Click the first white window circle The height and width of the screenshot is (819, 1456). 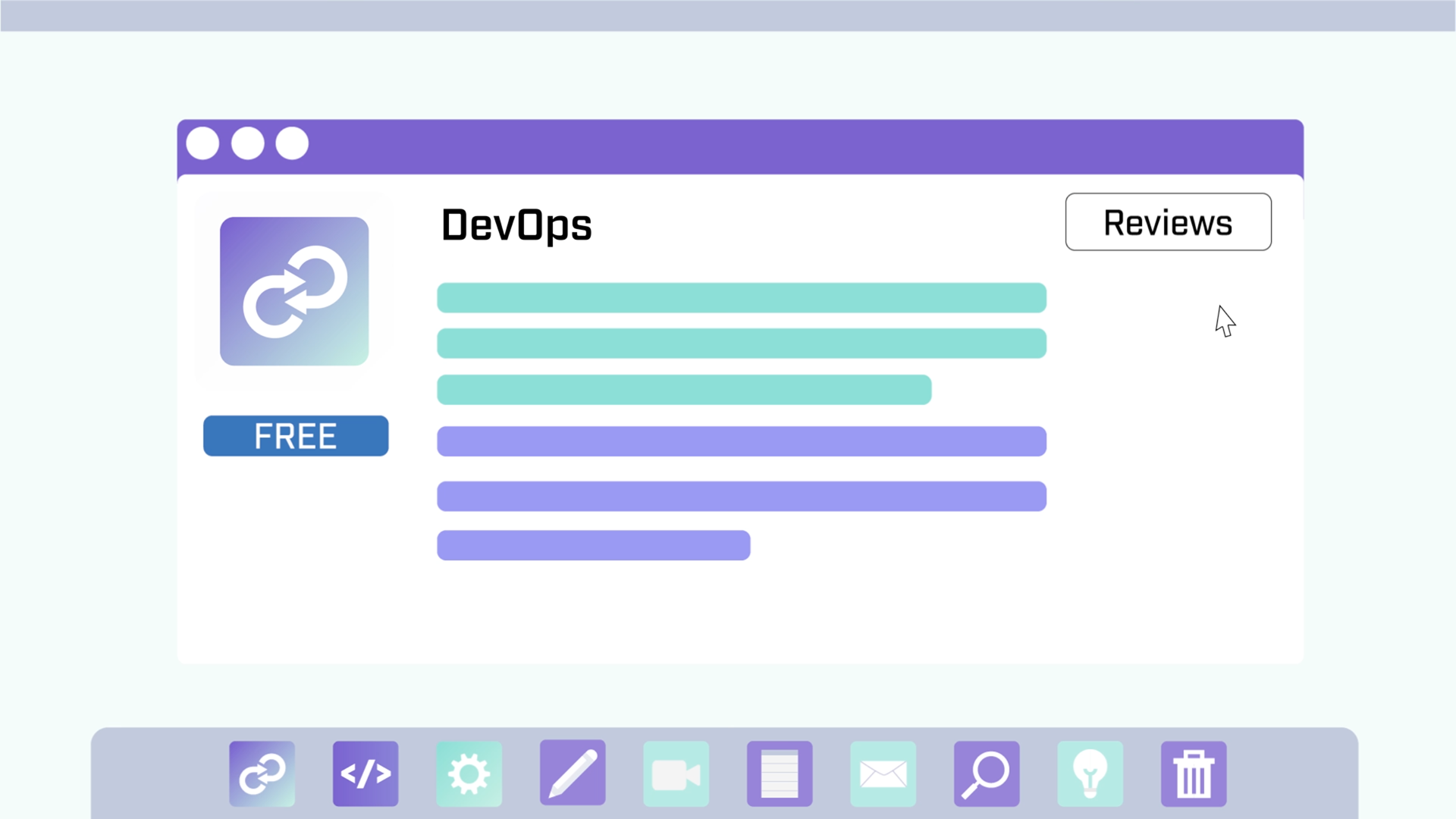click(202, 143)
